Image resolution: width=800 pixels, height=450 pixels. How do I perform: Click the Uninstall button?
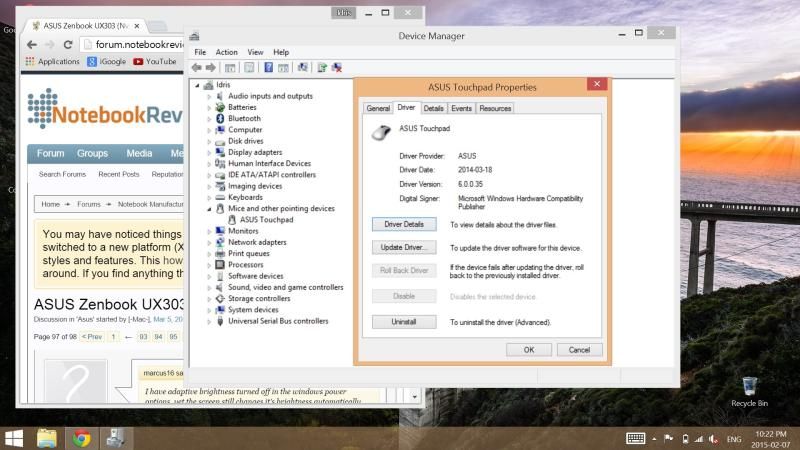pos(404,322)
